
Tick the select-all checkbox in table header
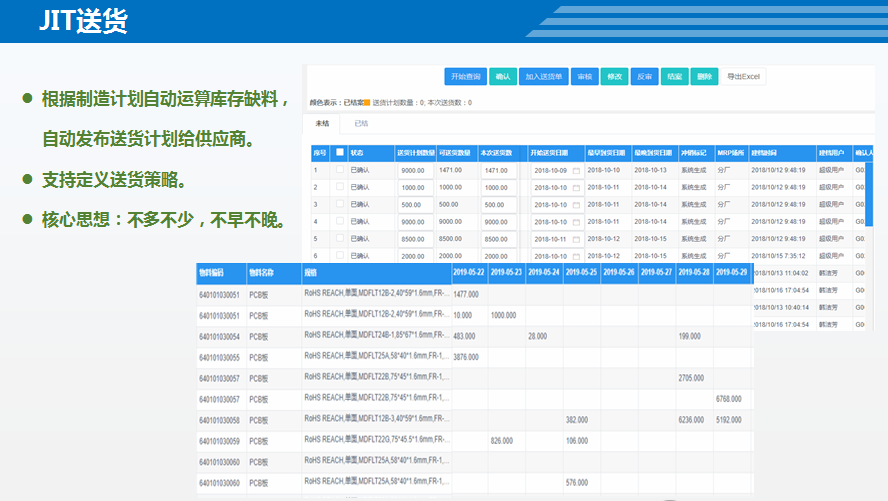click(340, 153)
